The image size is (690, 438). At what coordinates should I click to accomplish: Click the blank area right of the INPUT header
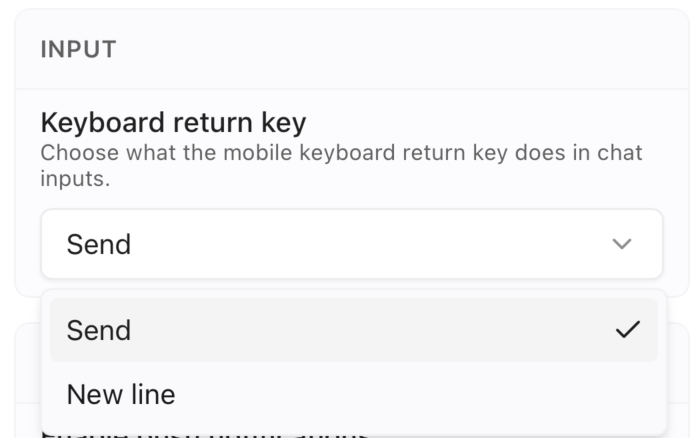[x=400, y=49]
